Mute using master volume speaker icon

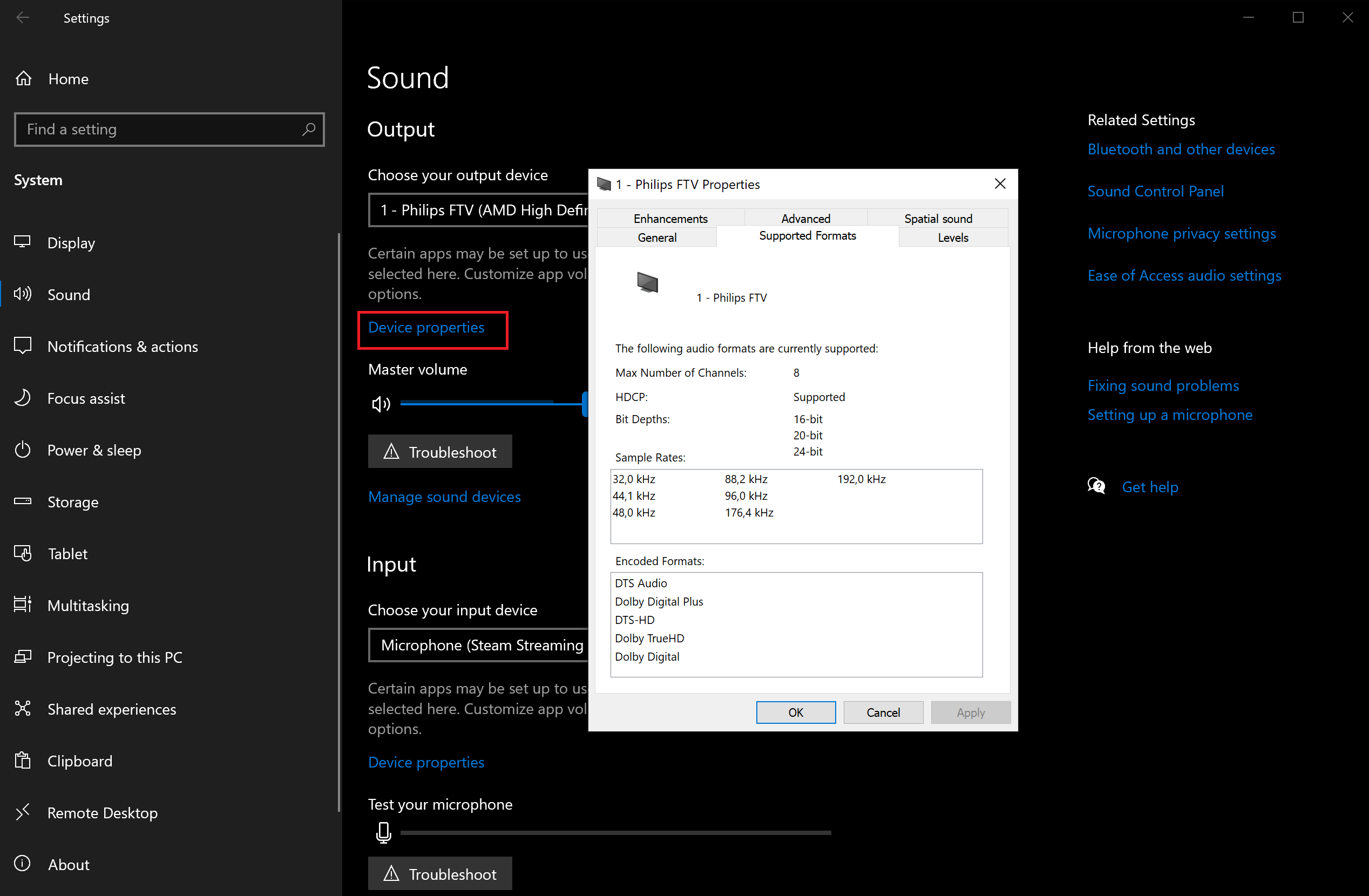pos(381,404)
